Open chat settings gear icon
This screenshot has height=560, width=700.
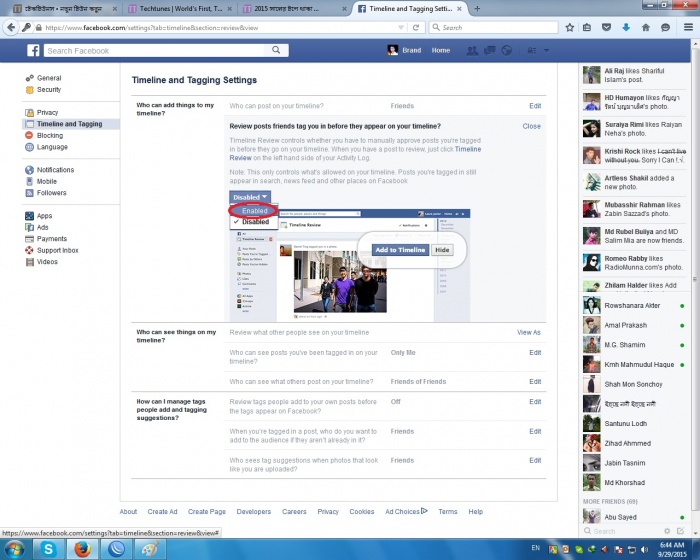pos(667,531)
